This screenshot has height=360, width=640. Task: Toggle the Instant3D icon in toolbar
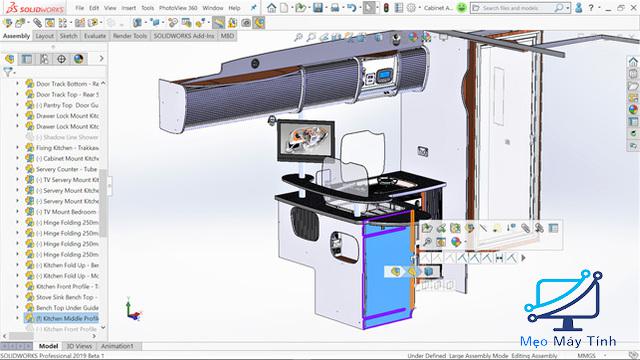point(218,23)
